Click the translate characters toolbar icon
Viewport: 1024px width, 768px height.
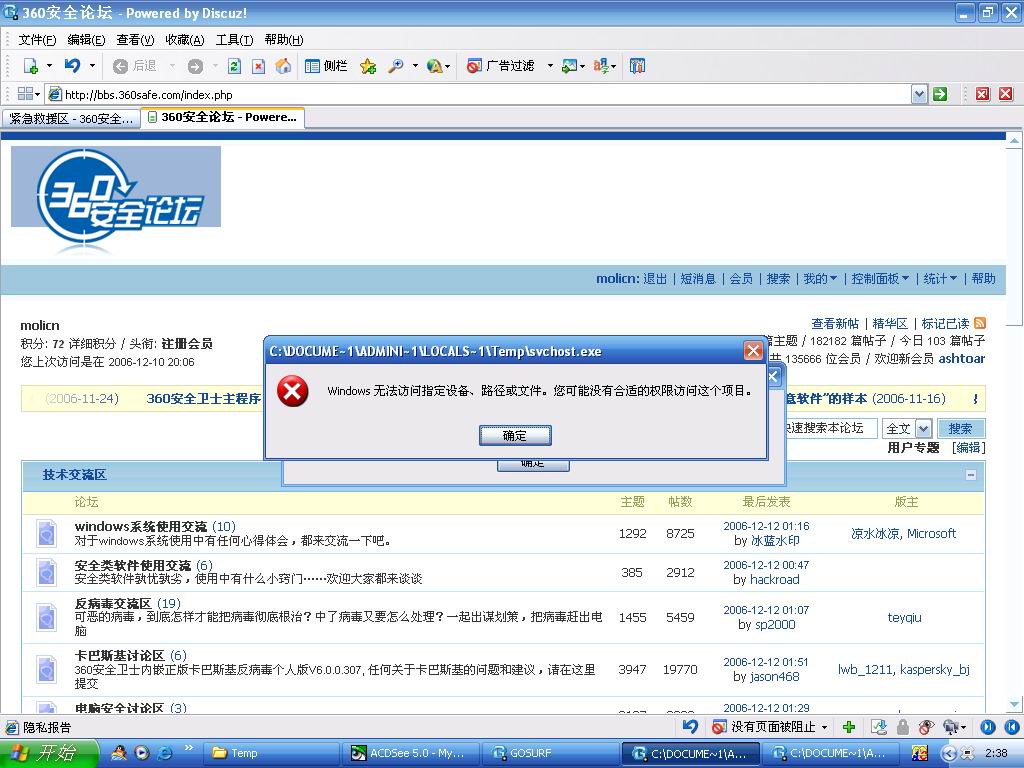601,66
